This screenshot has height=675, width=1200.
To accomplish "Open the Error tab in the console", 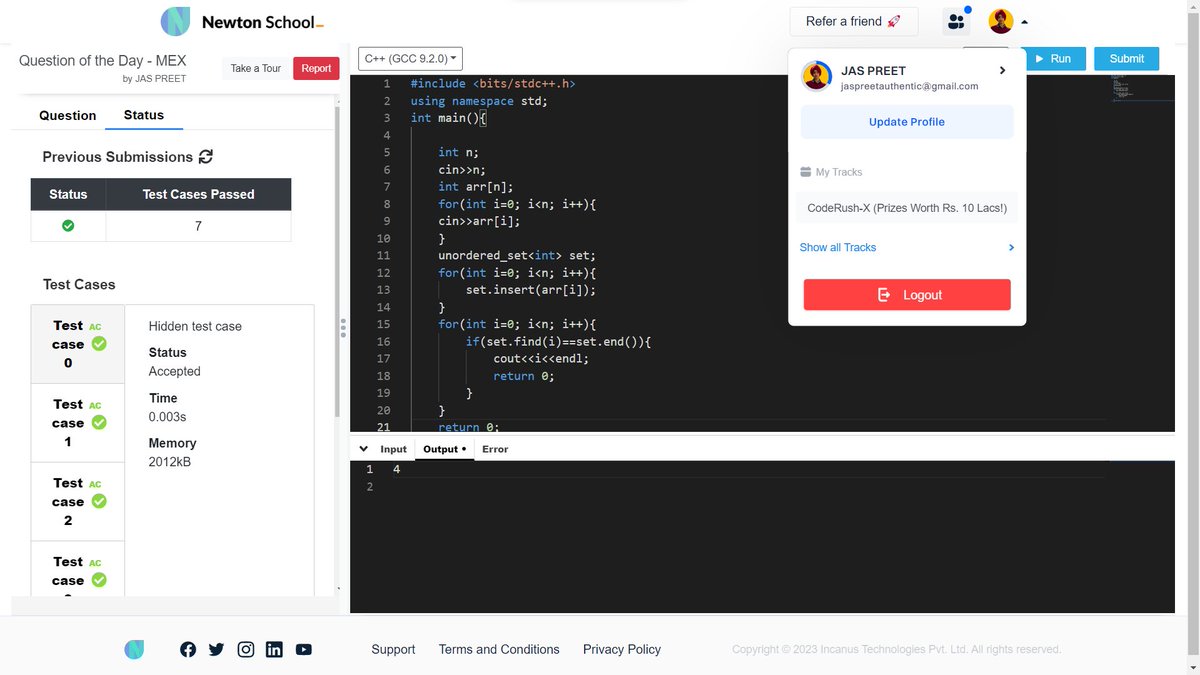I will (495, 449).
